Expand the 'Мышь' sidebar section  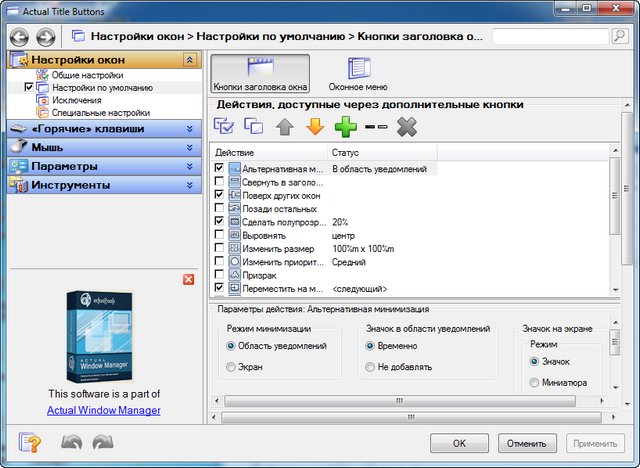[189, 147]
